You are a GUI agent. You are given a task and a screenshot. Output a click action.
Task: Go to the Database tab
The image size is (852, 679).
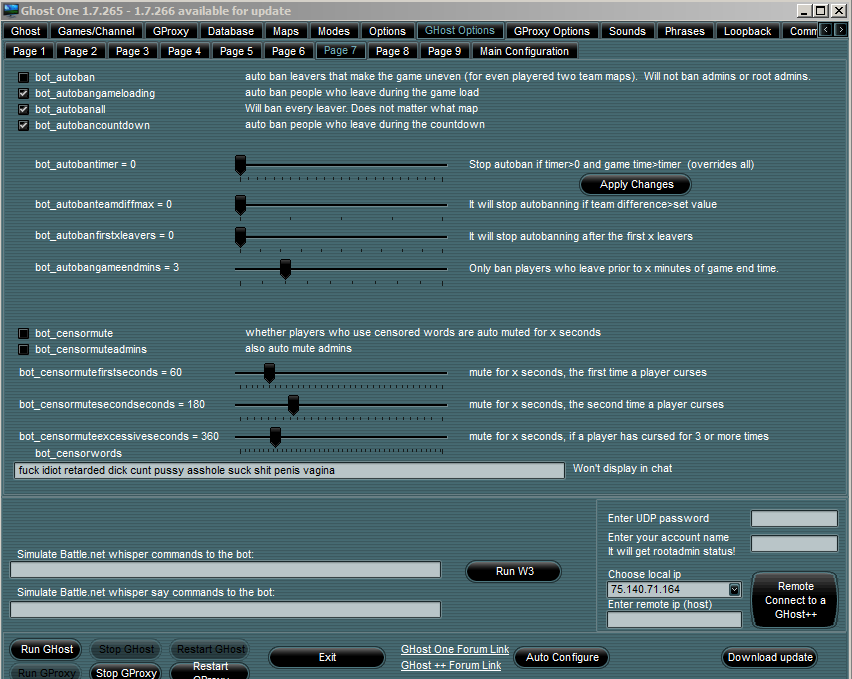(x=231, y=31)
